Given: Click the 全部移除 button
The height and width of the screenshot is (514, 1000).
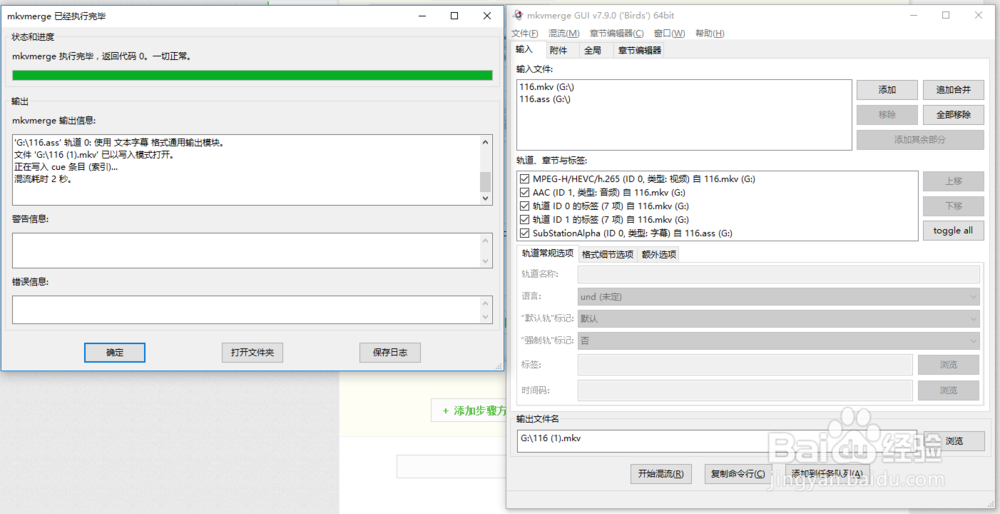Looking at the screenshot, I should click(x=953, y=115).
